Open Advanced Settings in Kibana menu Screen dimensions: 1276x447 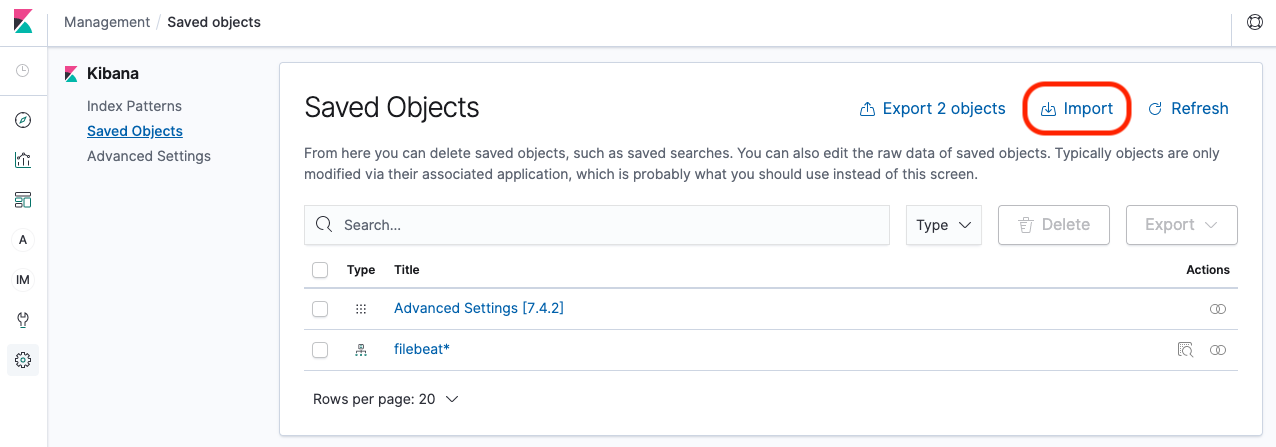[x=148, y=156]
